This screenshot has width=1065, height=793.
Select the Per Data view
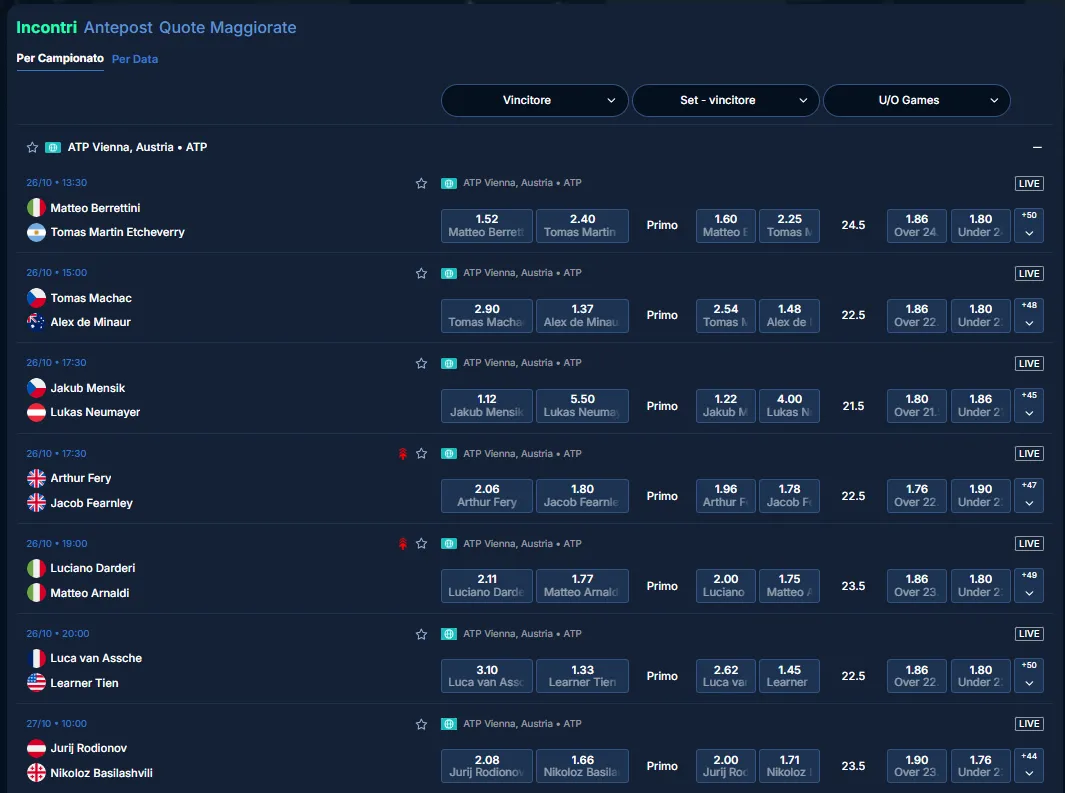pos(134,59)
